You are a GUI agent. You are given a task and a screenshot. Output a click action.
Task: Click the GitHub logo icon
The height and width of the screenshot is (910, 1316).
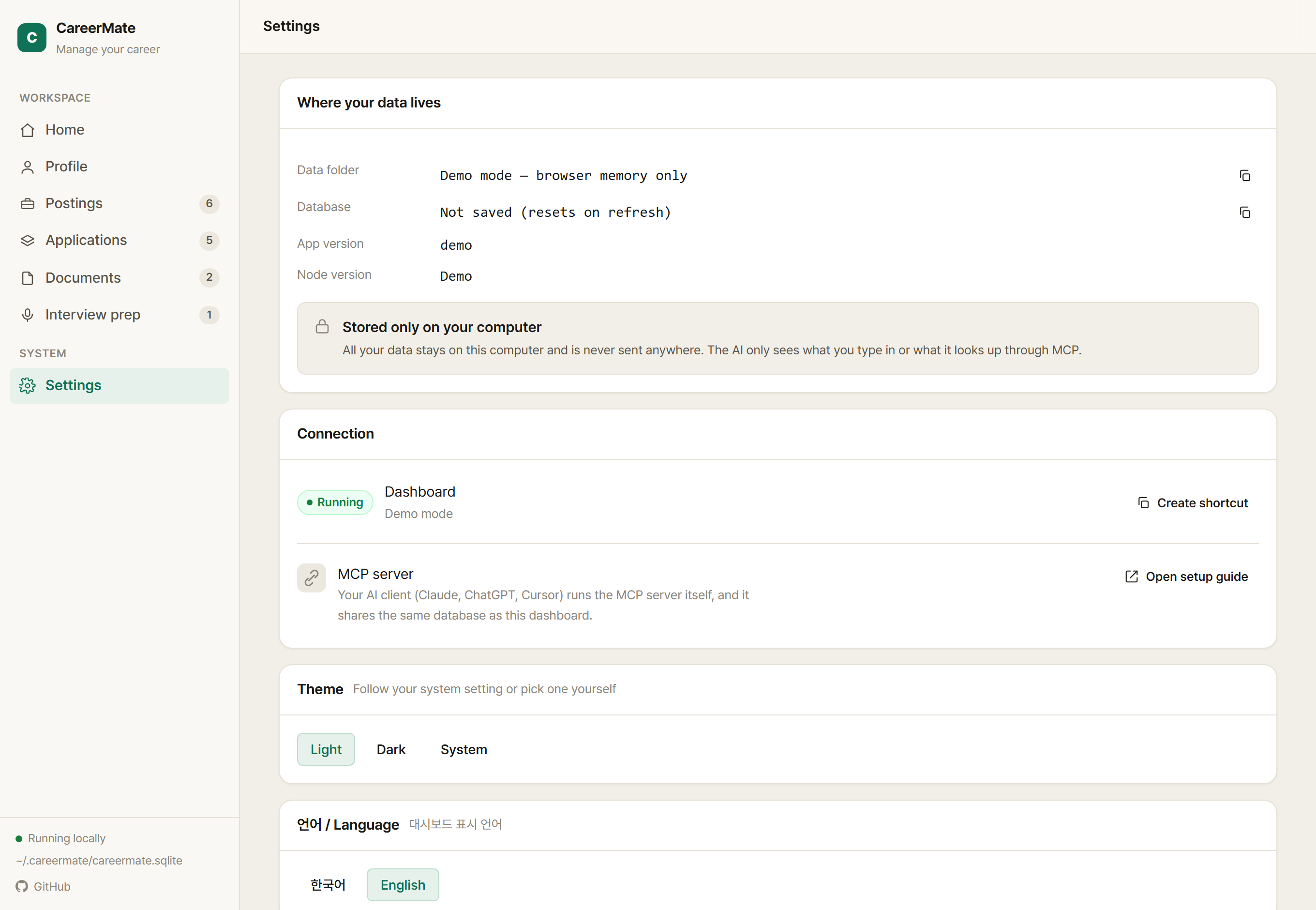pyautogui.click(x=22, y=886)
